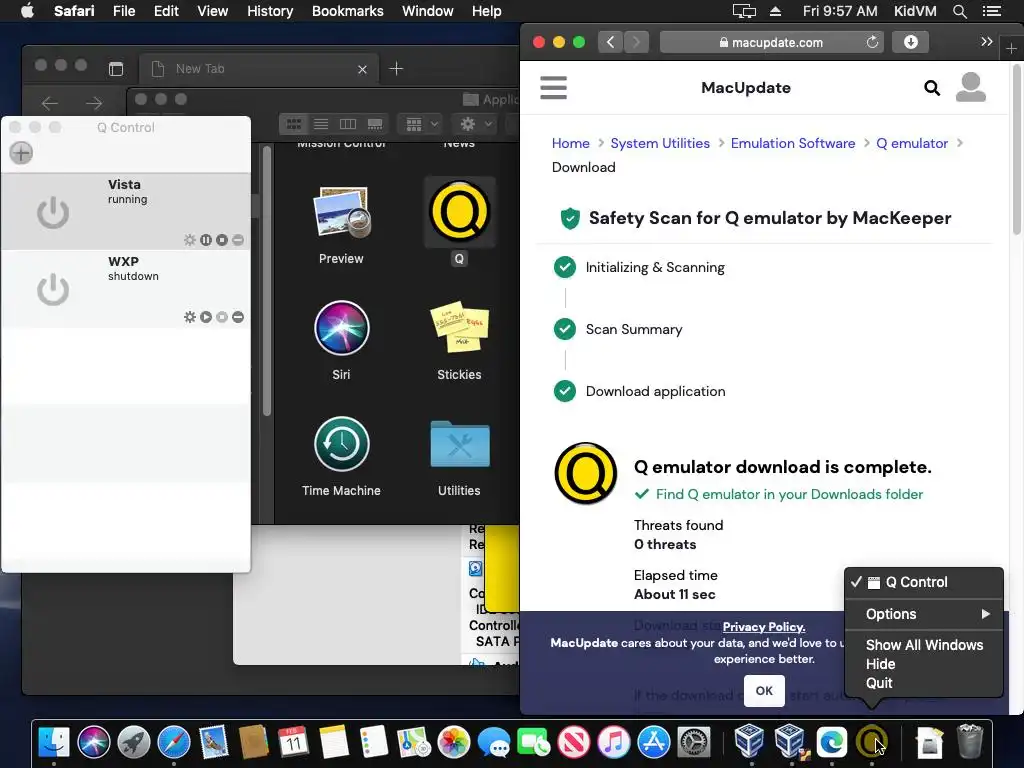Expand Safari toolbar overflow chevrons
This screenshot has width=1024, height=768.
987,42
